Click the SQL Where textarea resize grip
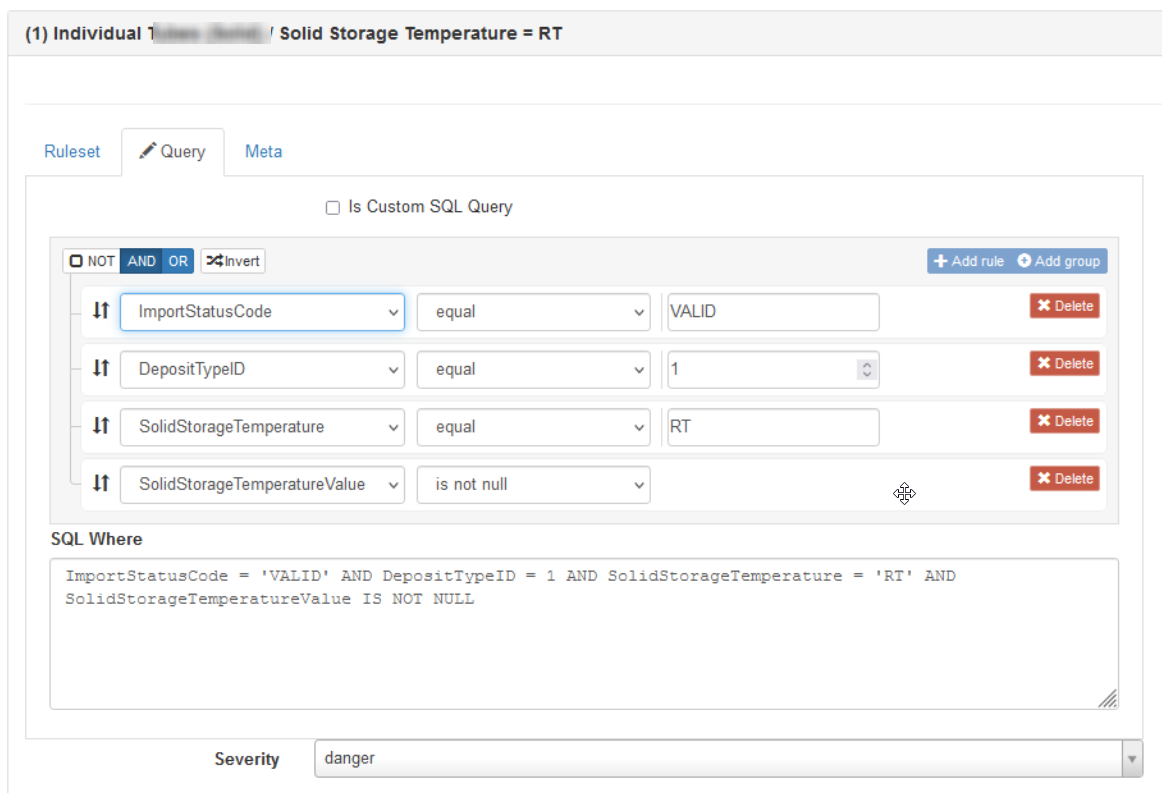 1108,699
